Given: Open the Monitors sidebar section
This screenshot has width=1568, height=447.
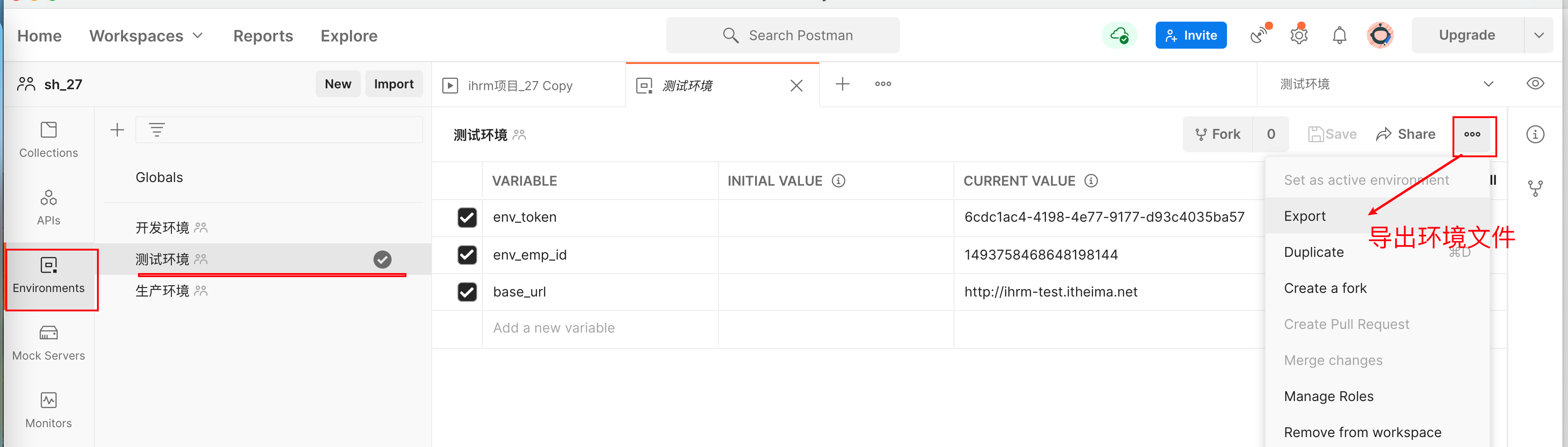Looking at the screenshot, I should click(x=49, y=411).
